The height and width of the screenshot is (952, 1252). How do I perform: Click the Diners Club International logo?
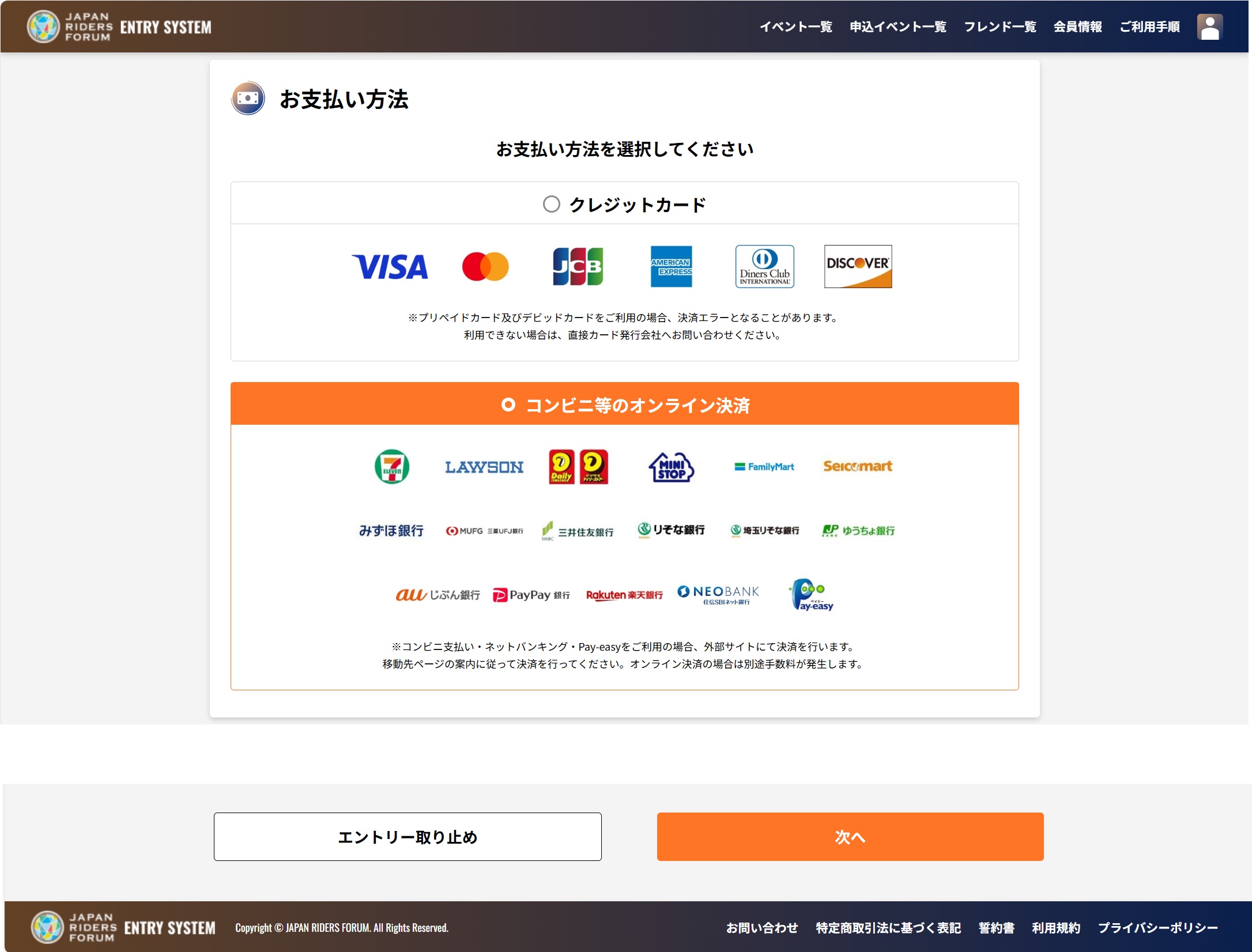(x=764, y=266)
